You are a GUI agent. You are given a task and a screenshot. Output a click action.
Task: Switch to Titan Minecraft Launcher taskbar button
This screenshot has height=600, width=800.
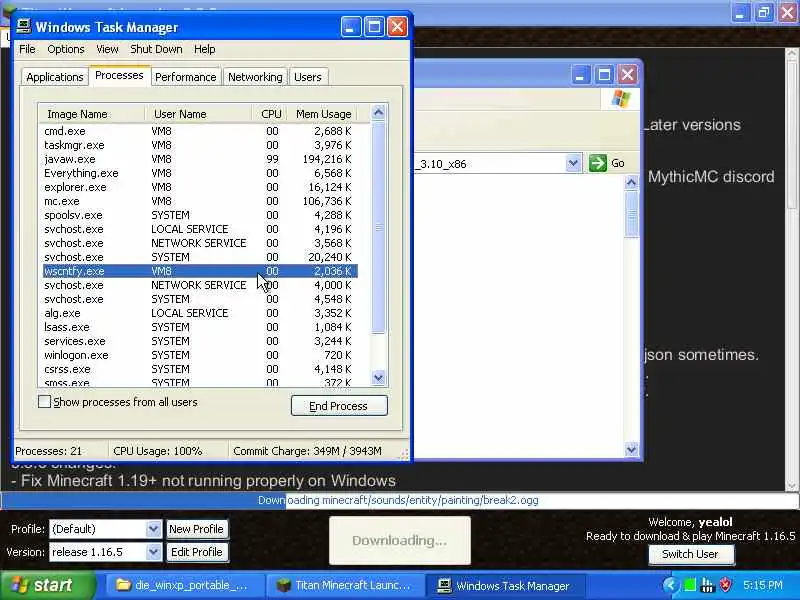(x=344, y=585)
